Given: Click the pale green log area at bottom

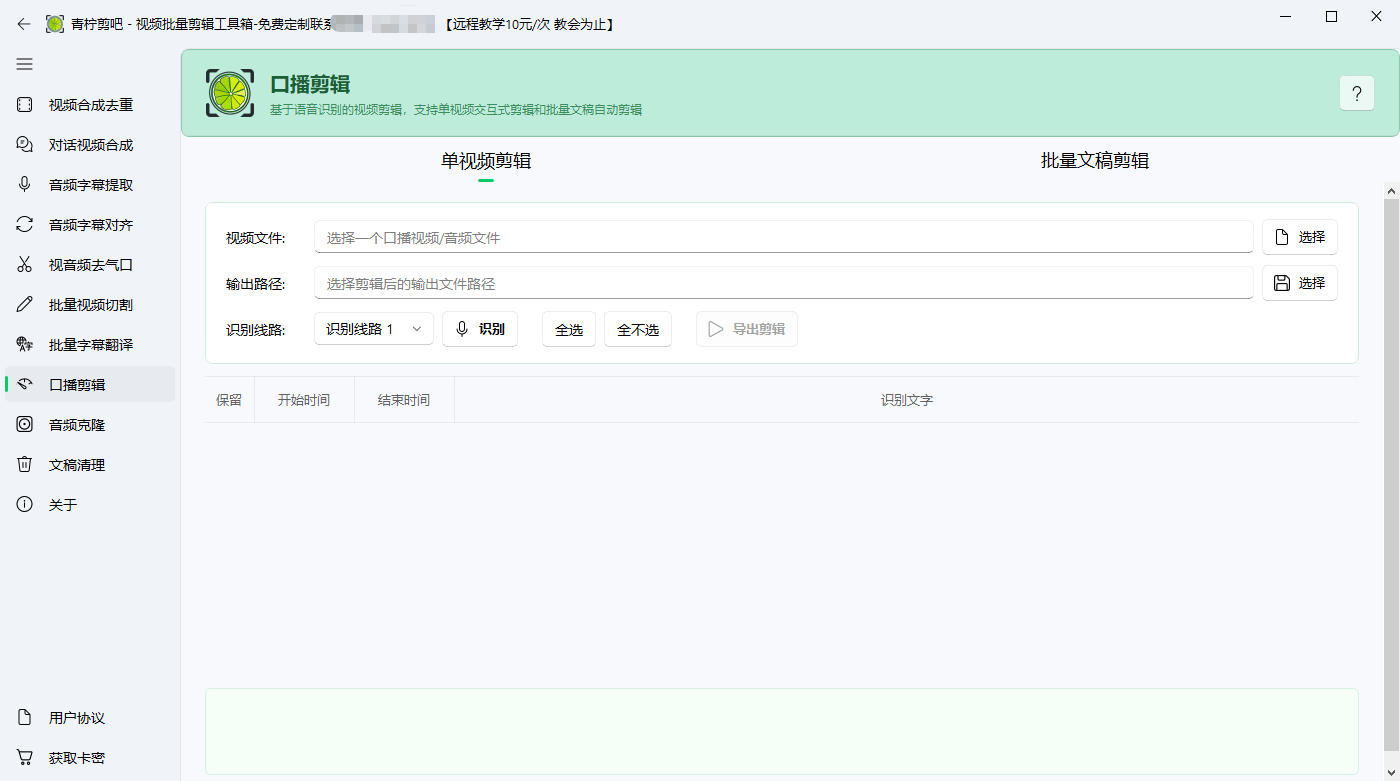Looking at the screenshot, I should [782, 731].
